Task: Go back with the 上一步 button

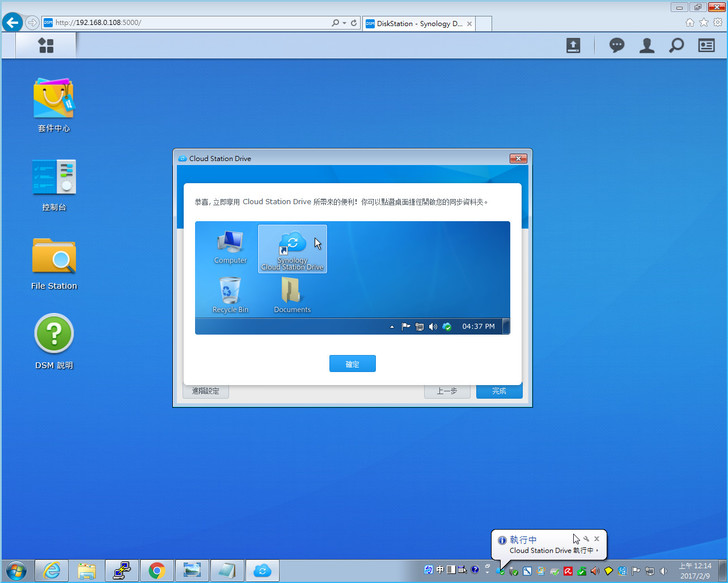Action: coord(447,392)
